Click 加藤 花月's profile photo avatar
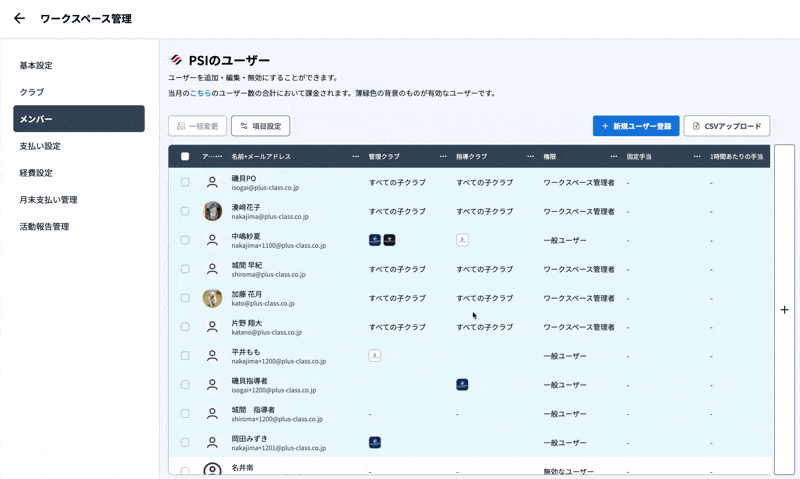 [212, 298]
